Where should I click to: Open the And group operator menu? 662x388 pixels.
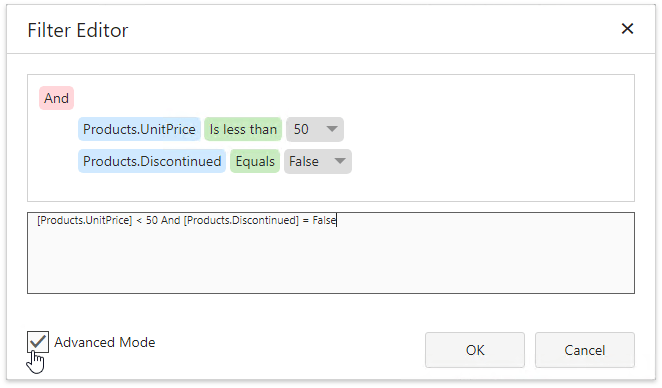click(x=57, y=98)
